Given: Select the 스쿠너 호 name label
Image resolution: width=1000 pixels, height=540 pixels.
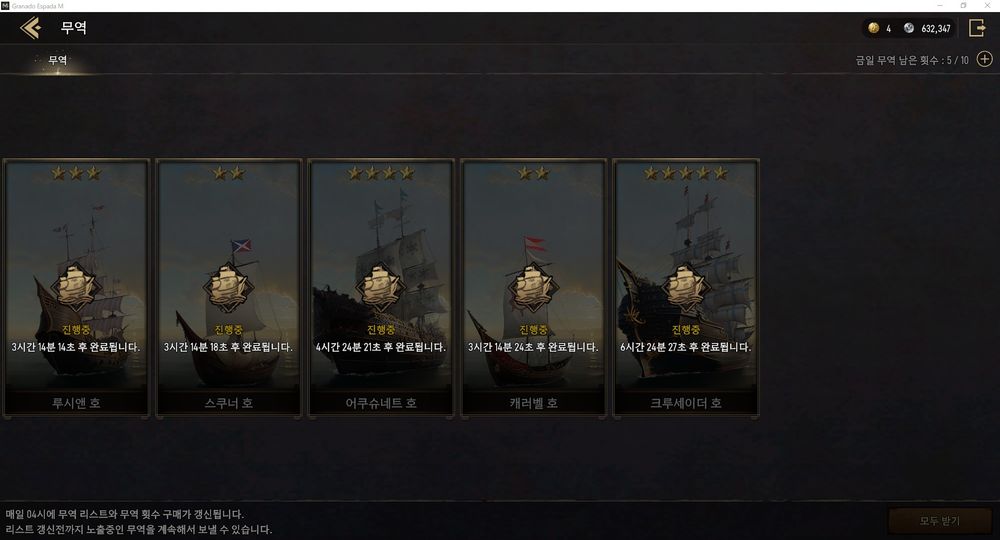Looking at the screenshot, I should pyautogui.click(x=228, y=403).
